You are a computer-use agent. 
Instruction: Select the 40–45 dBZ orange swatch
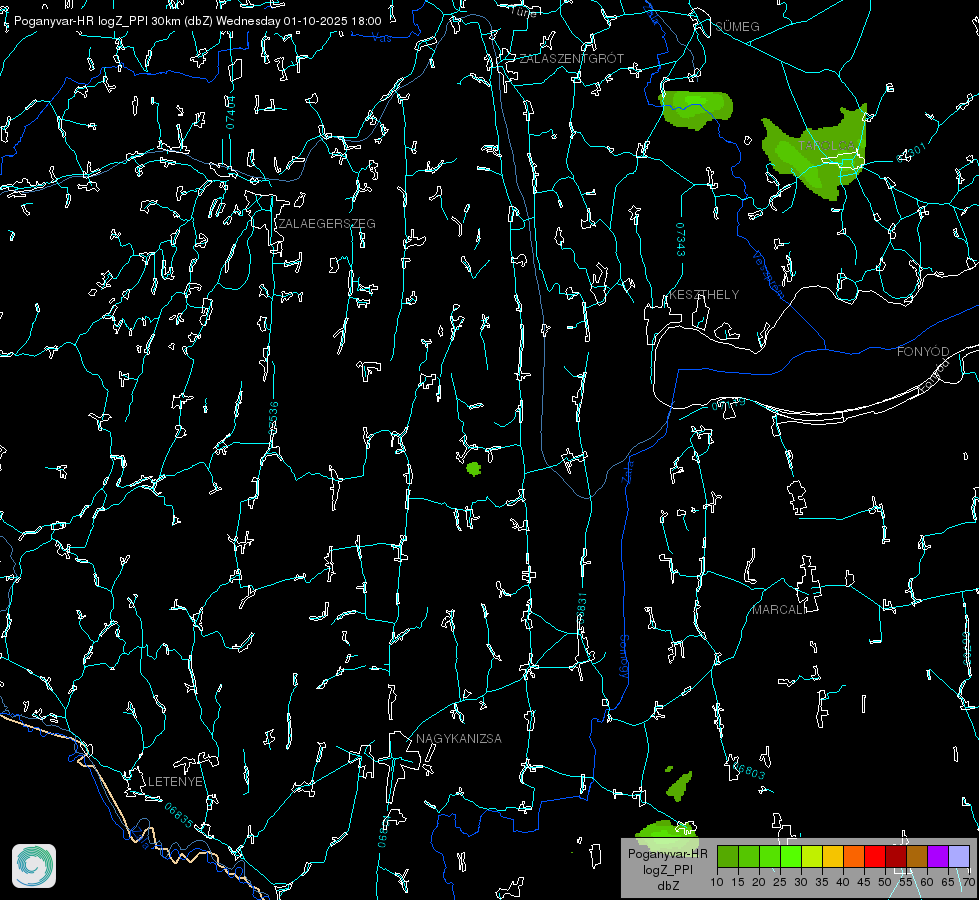[x=854, y=856]
